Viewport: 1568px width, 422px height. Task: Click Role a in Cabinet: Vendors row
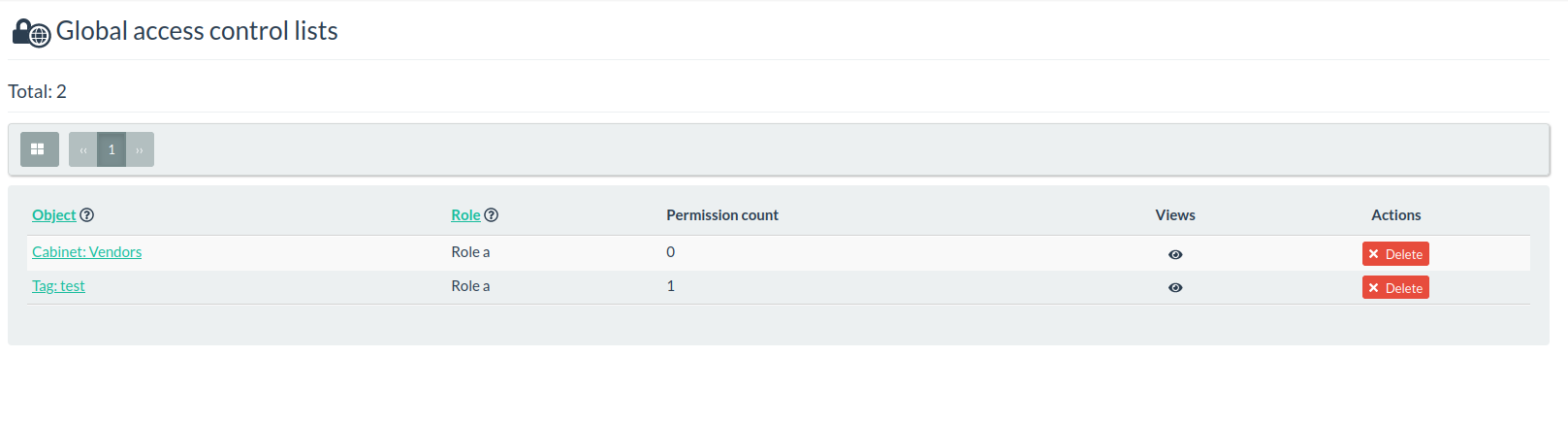(470, 252)
